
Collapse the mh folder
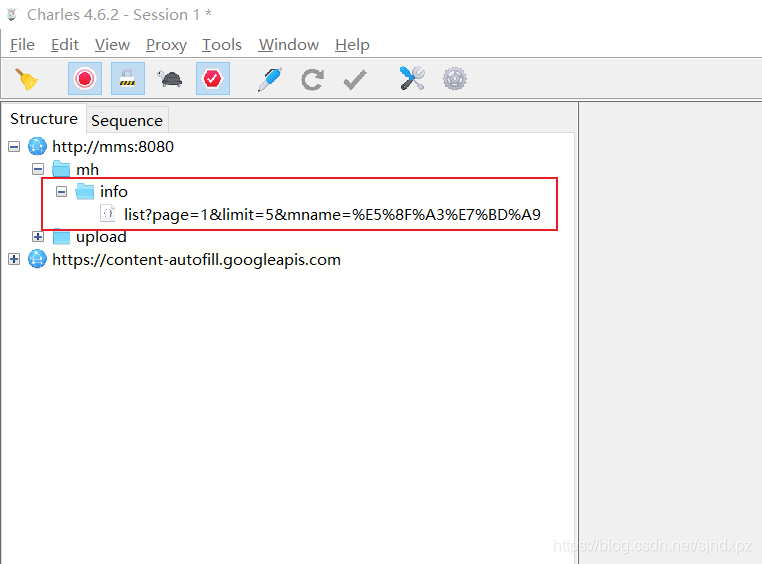pos(38,169)
